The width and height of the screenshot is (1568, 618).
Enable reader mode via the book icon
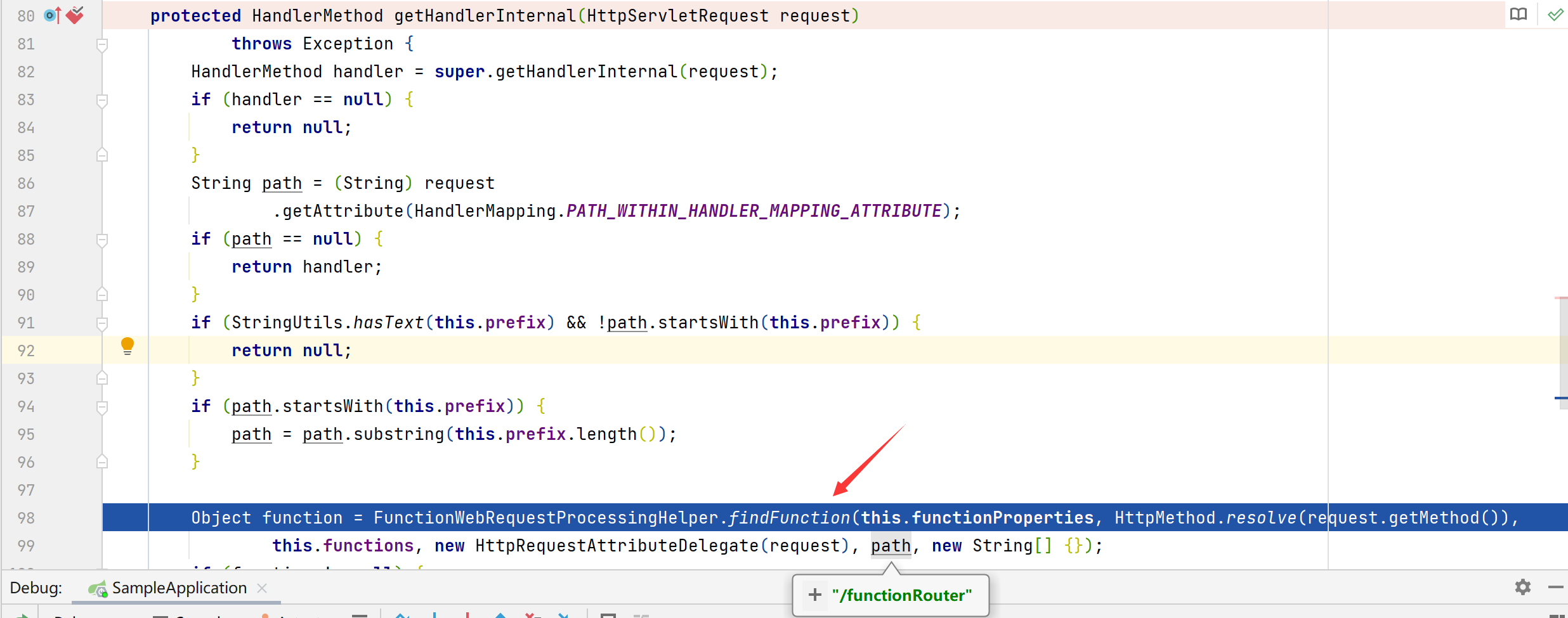pyautogui.click(x=1519, y=15)
